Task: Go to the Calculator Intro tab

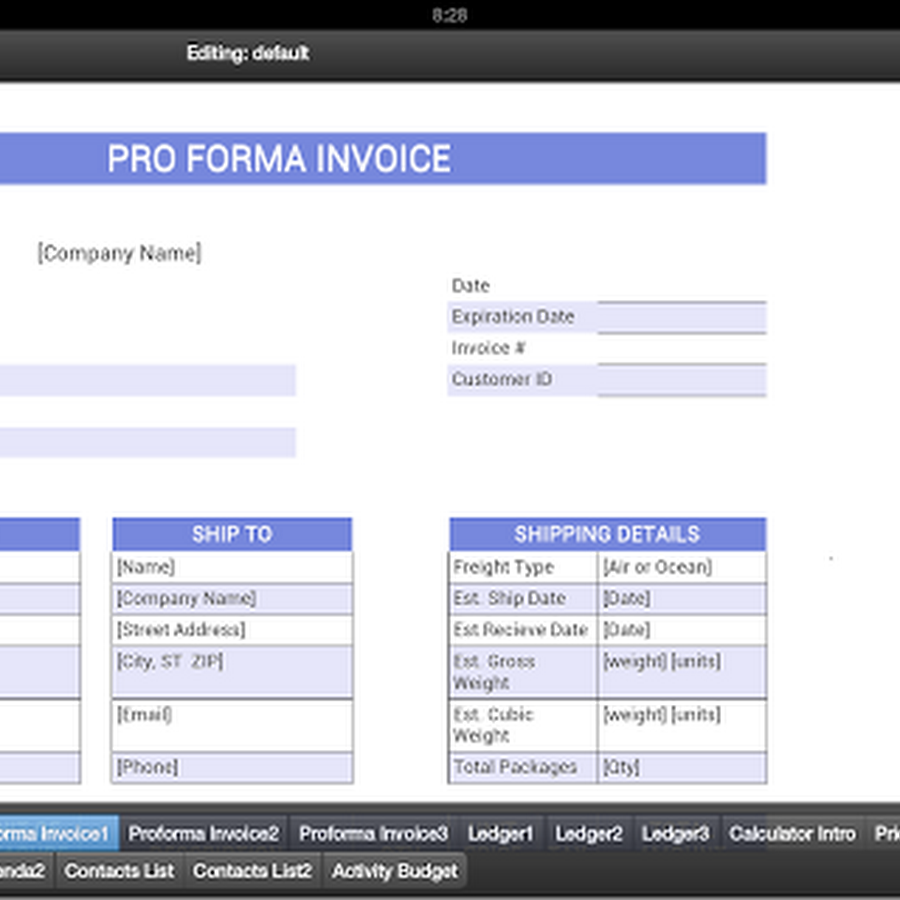Action: point(792,833)
